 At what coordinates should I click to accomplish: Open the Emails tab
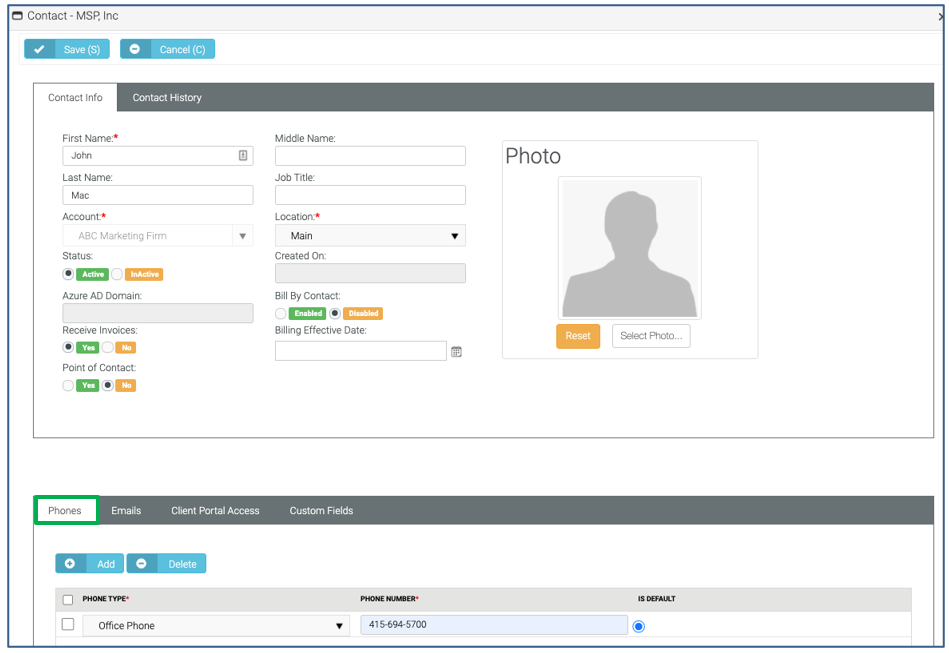tap(126, 511)
